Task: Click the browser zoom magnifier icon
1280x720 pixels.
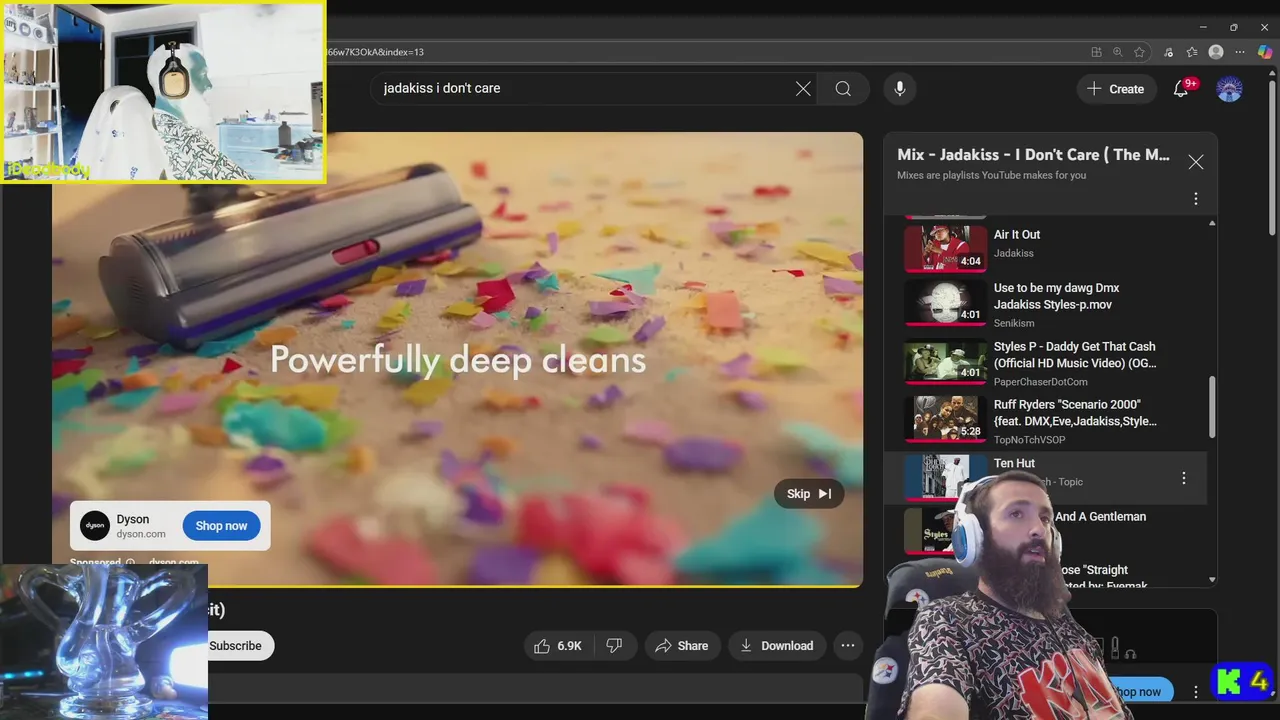Action: (1118, 52)
